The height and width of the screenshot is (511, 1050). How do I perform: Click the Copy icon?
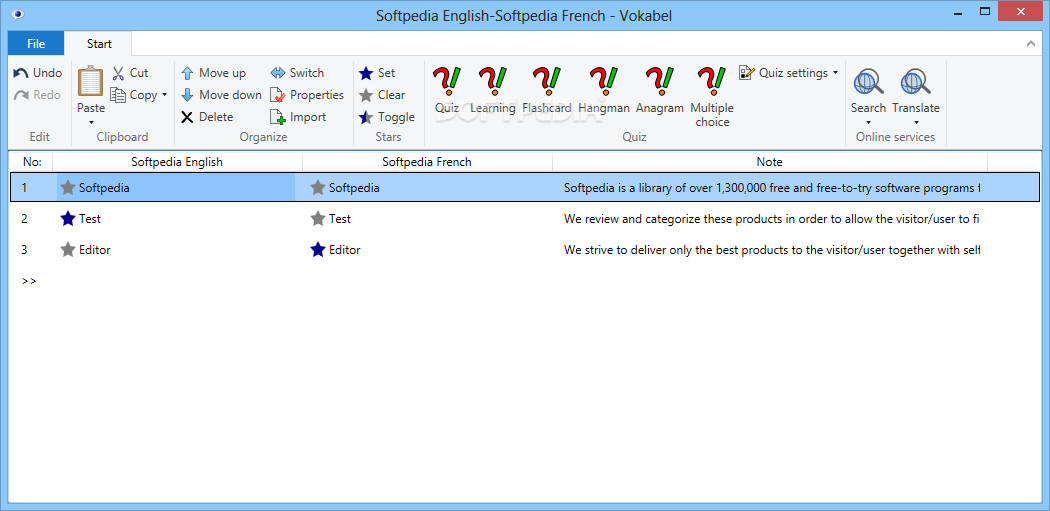pyautogui.click(x=119, y=95)
